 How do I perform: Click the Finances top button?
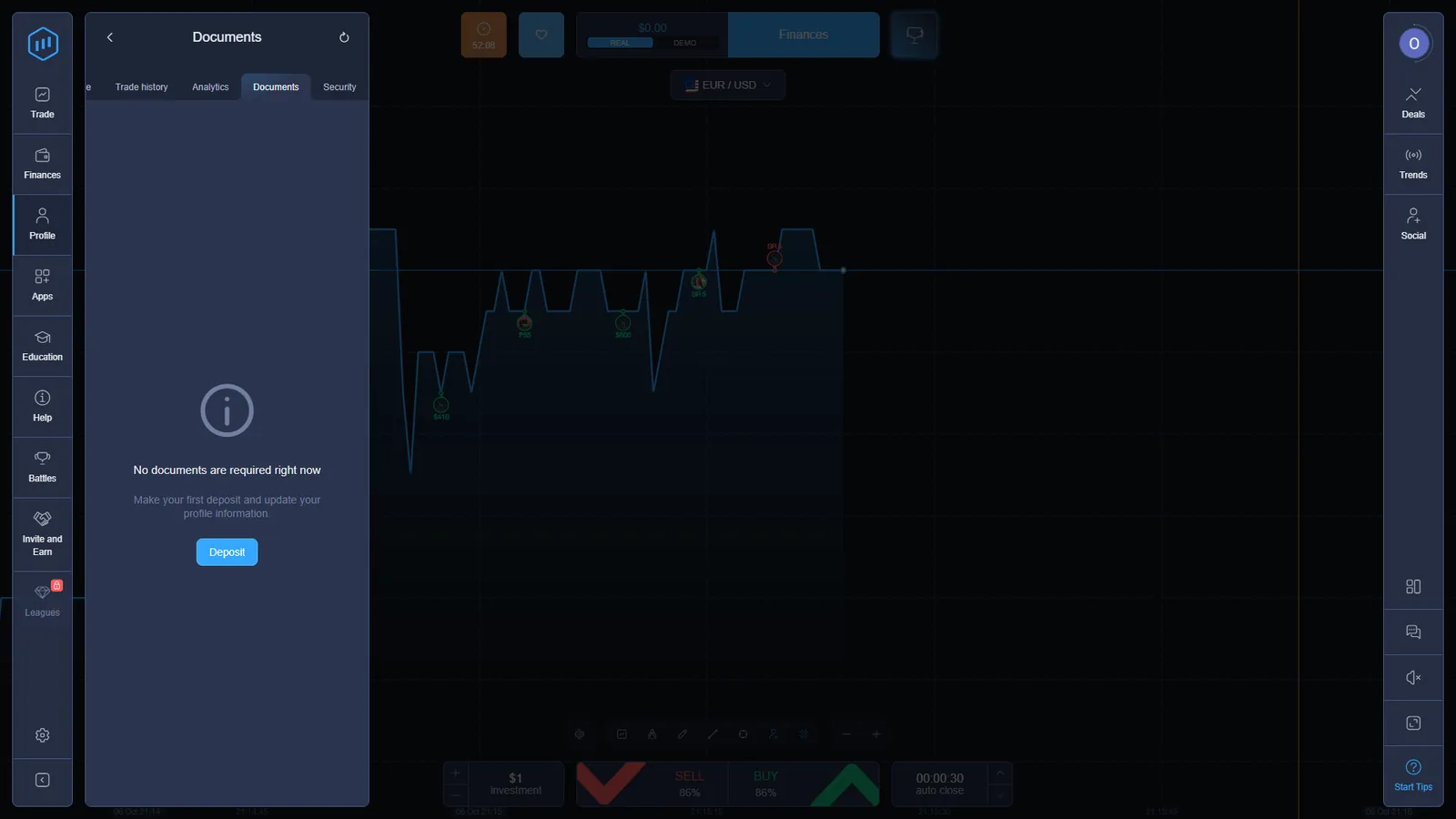click(x=804, y=35)
